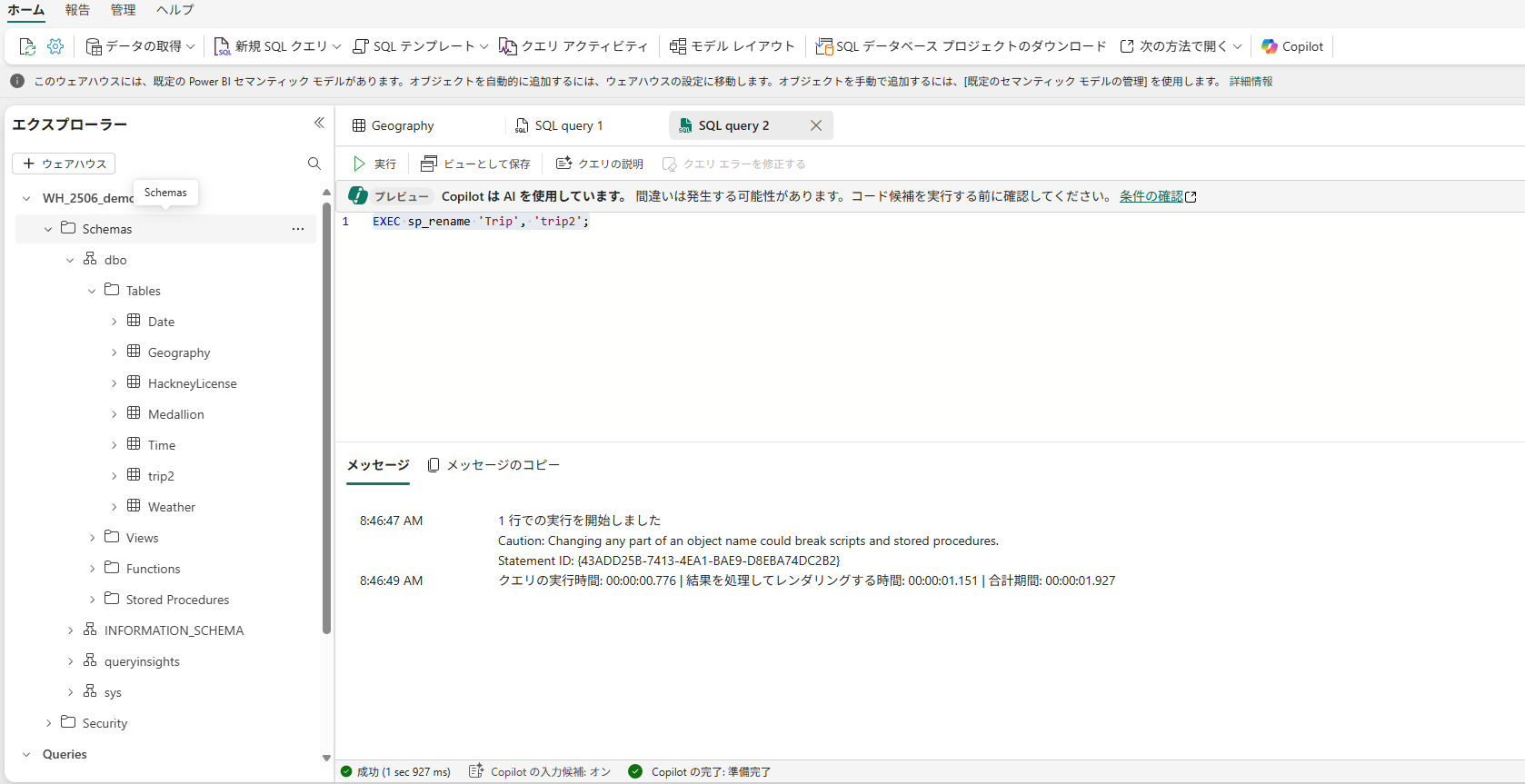Click the Explorer pane vertical scrollbar
The image size is (1525, 784).
click(327, 418)
